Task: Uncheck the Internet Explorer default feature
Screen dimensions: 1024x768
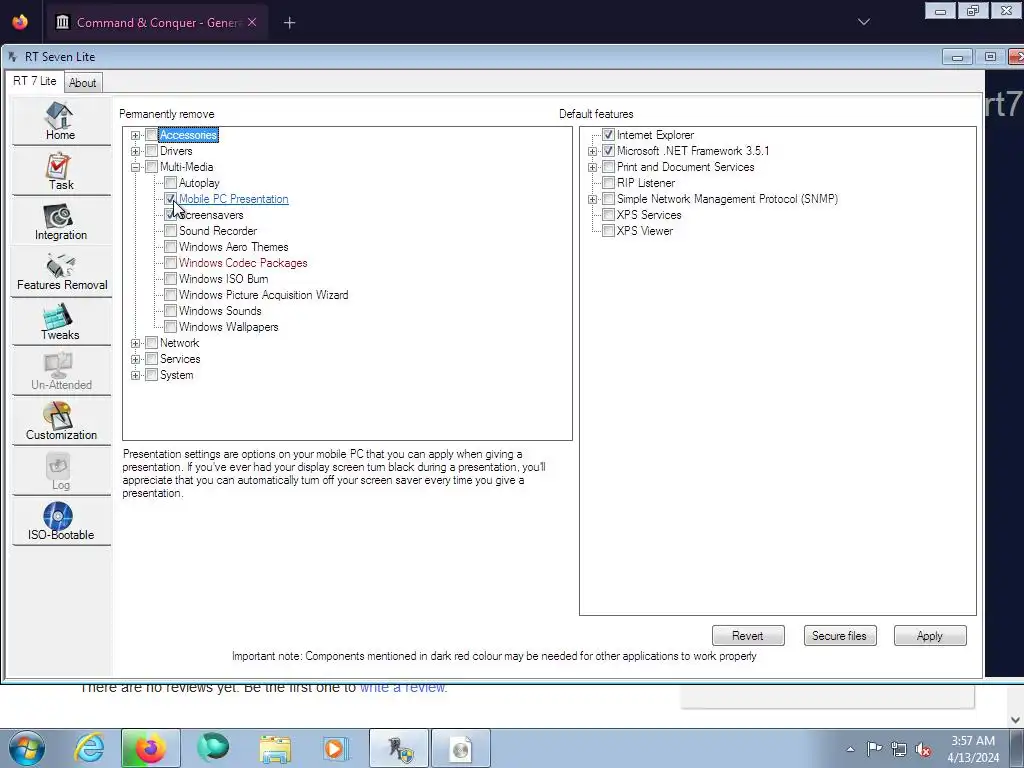Action: [609, 135]
